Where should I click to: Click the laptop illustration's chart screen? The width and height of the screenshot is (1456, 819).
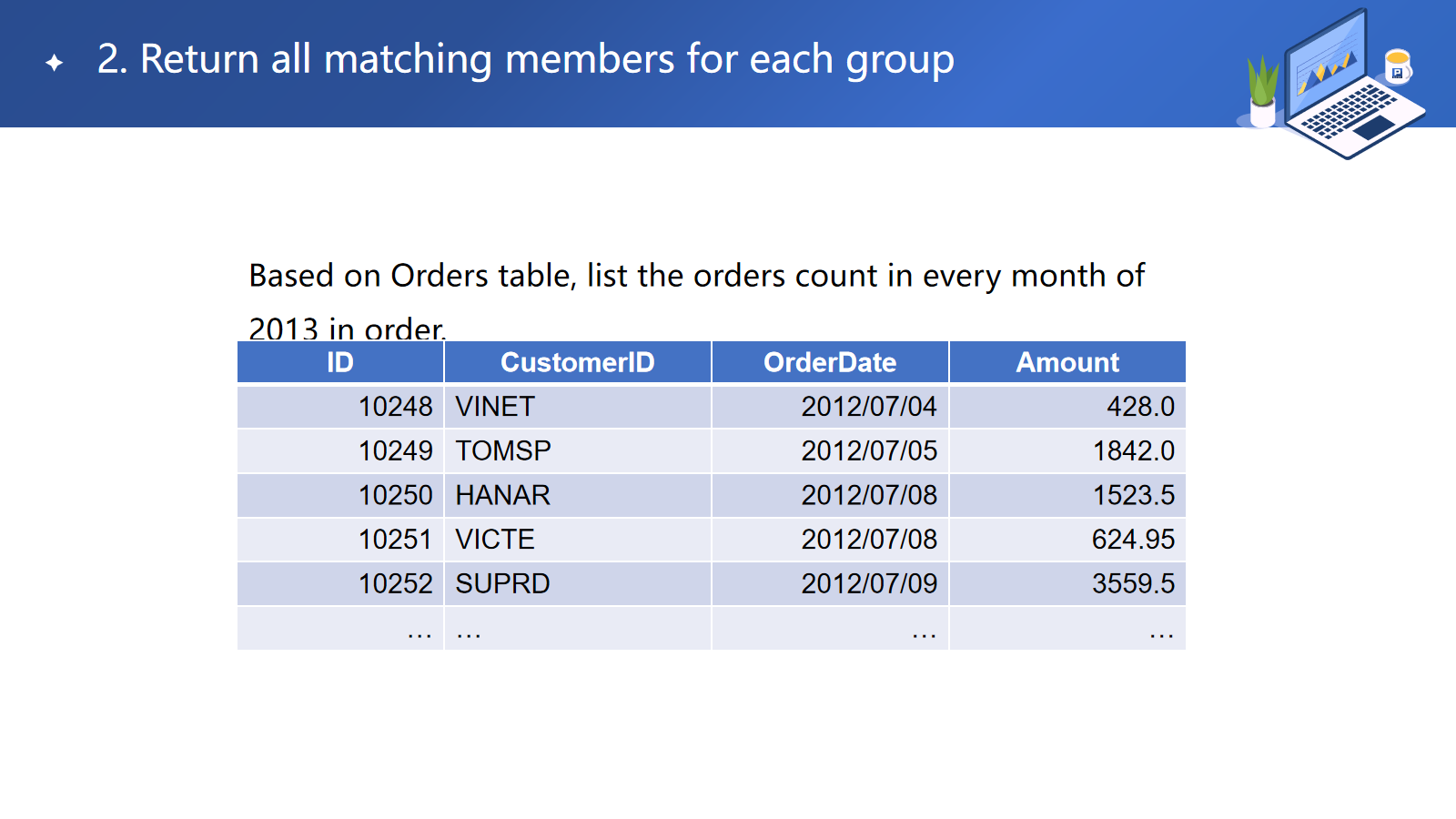pos(1327,64)
